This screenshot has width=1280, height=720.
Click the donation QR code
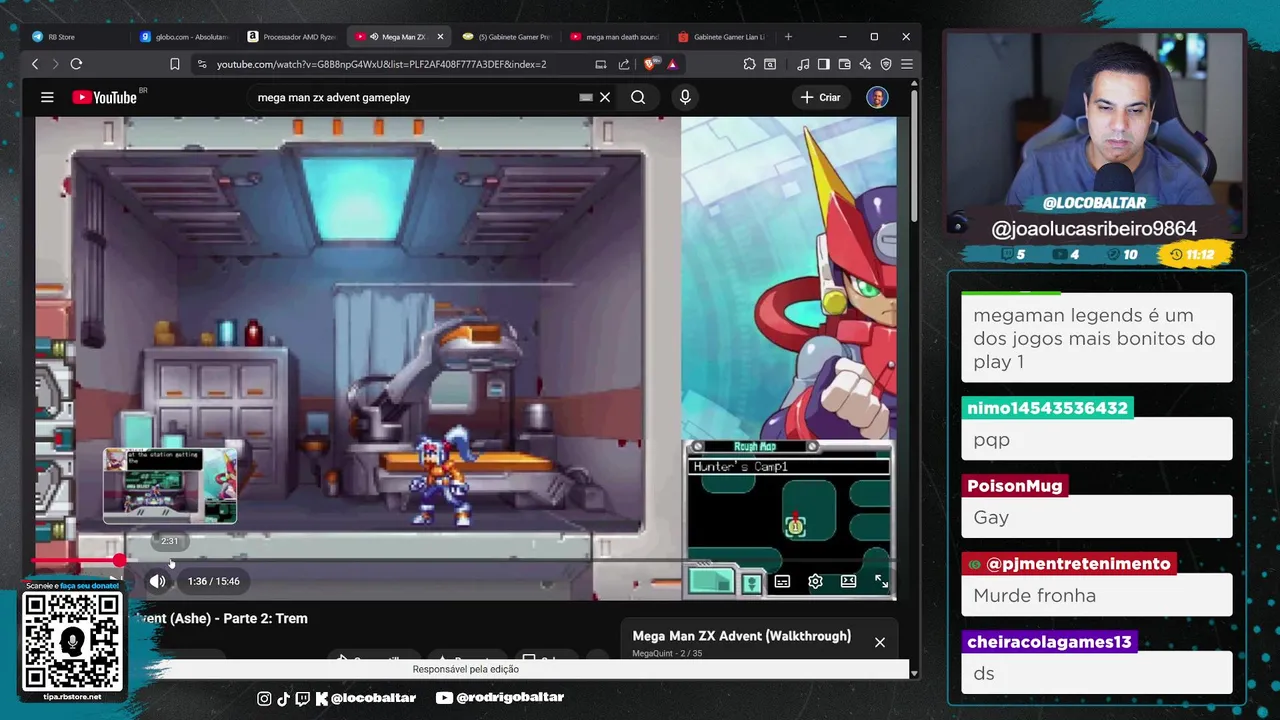point(73,641)
